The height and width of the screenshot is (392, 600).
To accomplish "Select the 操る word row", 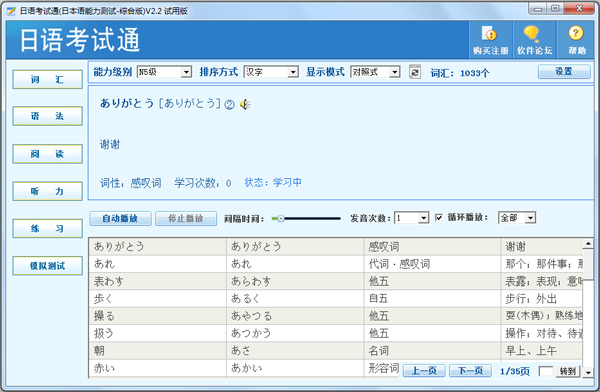I will click(336, 316).
